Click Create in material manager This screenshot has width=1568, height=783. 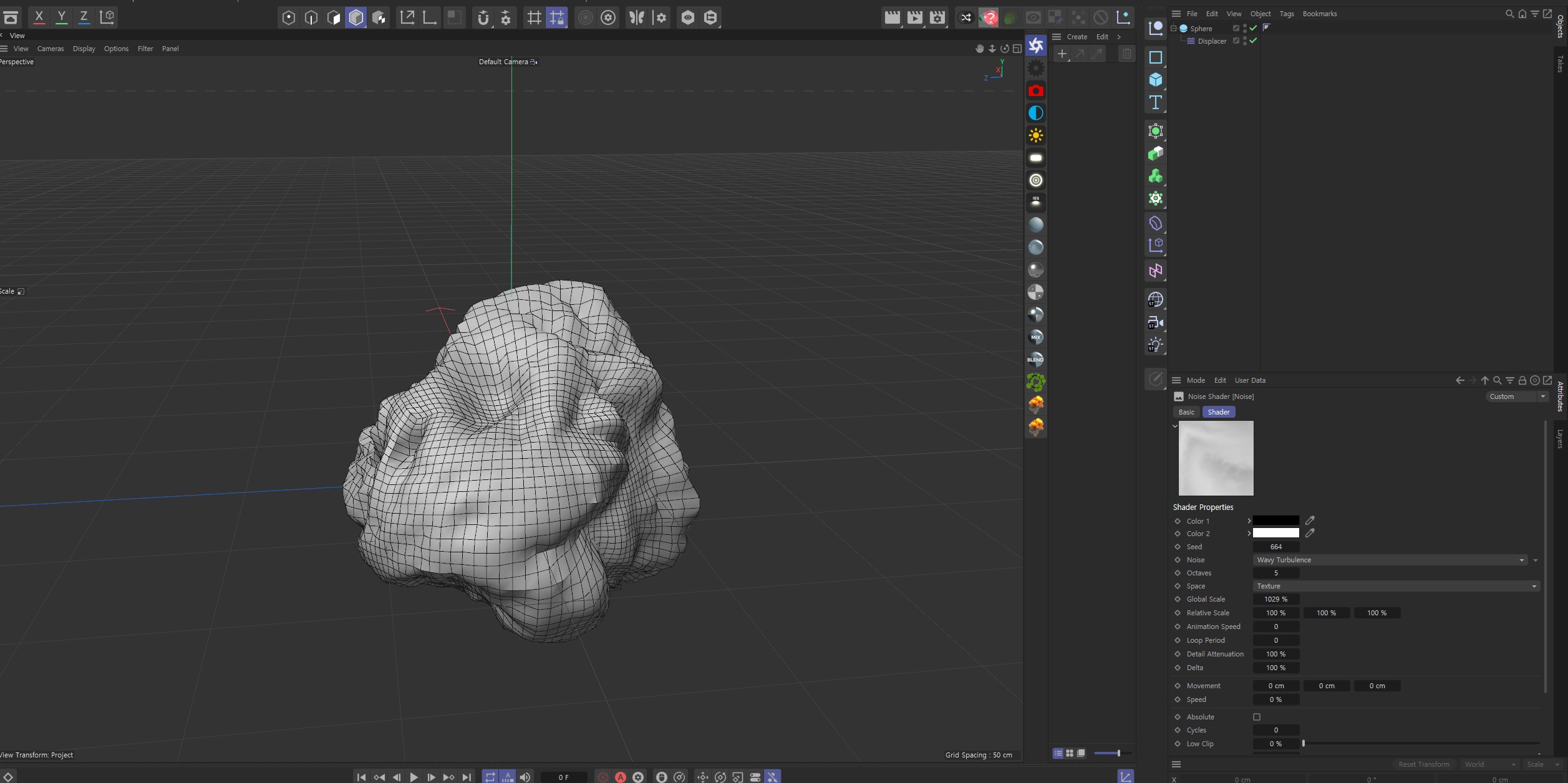click(1077, 37)
